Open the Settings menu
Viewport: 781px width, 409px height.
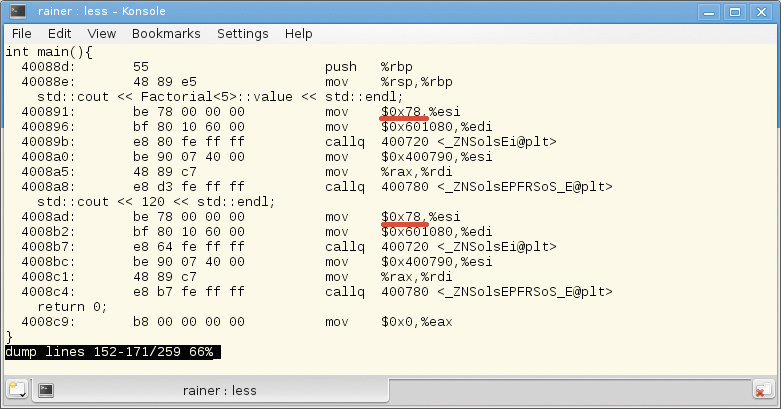242,34
